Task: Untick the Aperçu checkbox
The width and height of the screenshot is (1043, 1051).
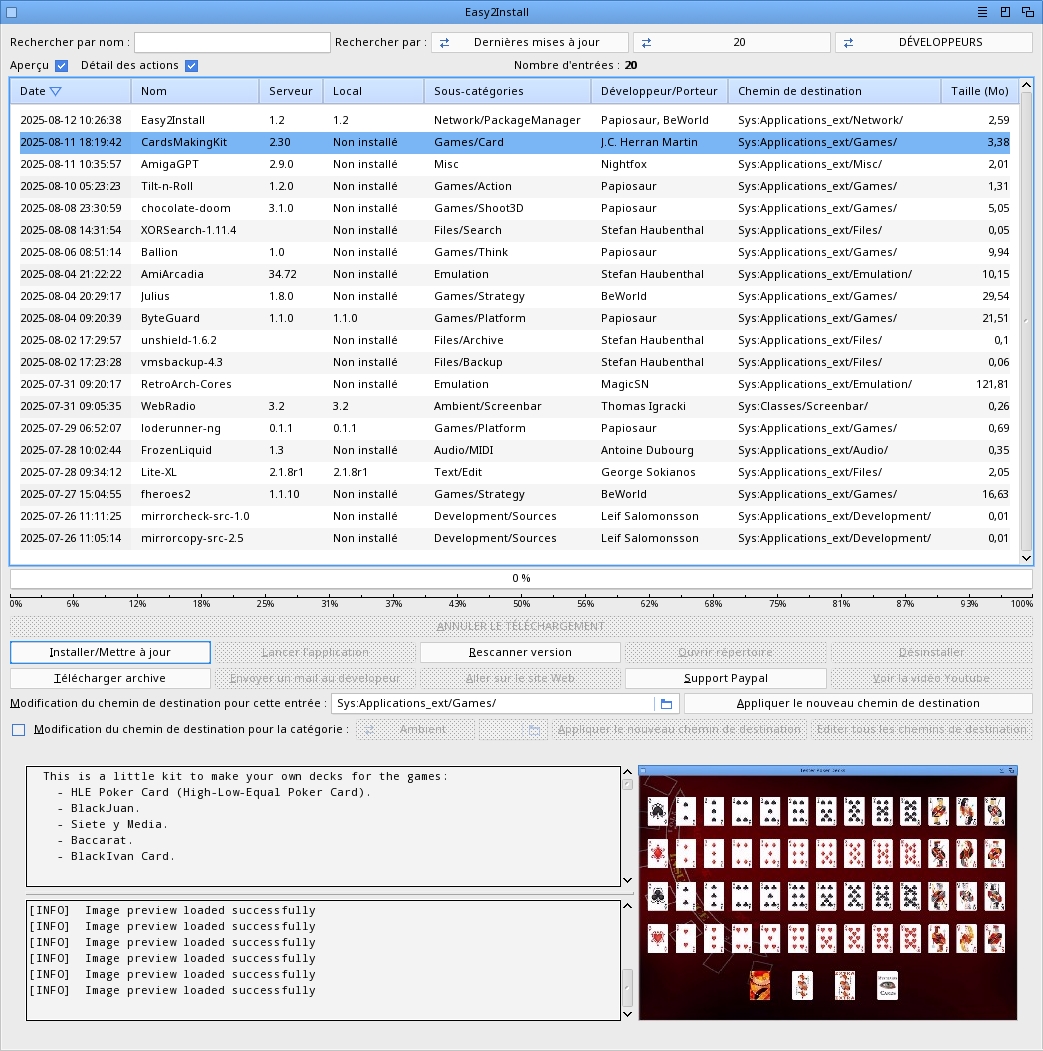Action: (x=61, y=66)
